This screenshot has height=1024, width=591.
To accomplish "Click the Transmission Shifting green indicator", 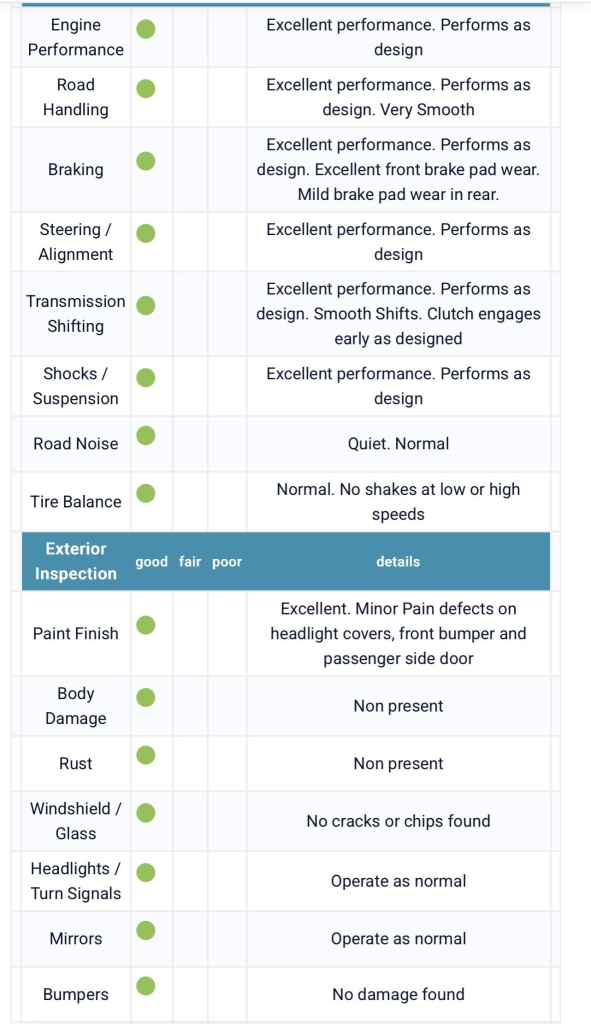I will click(146, 305).
